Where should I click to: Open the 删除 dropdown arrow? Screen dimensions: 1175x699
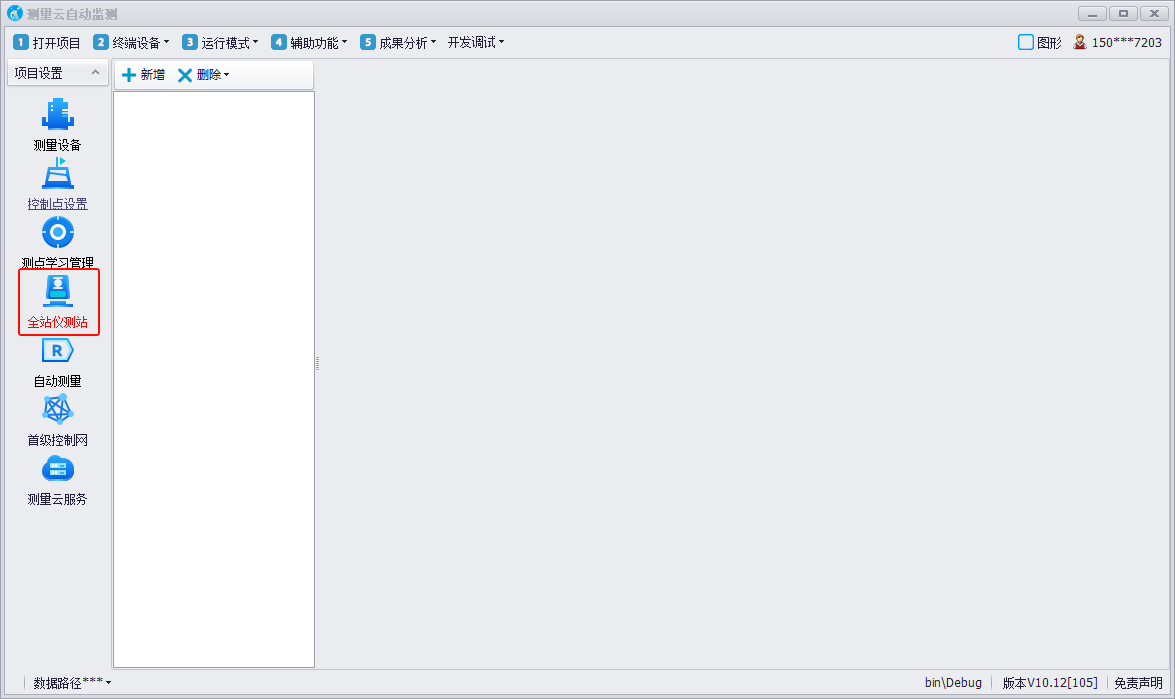pyautogui.click(x=227, y=75)
